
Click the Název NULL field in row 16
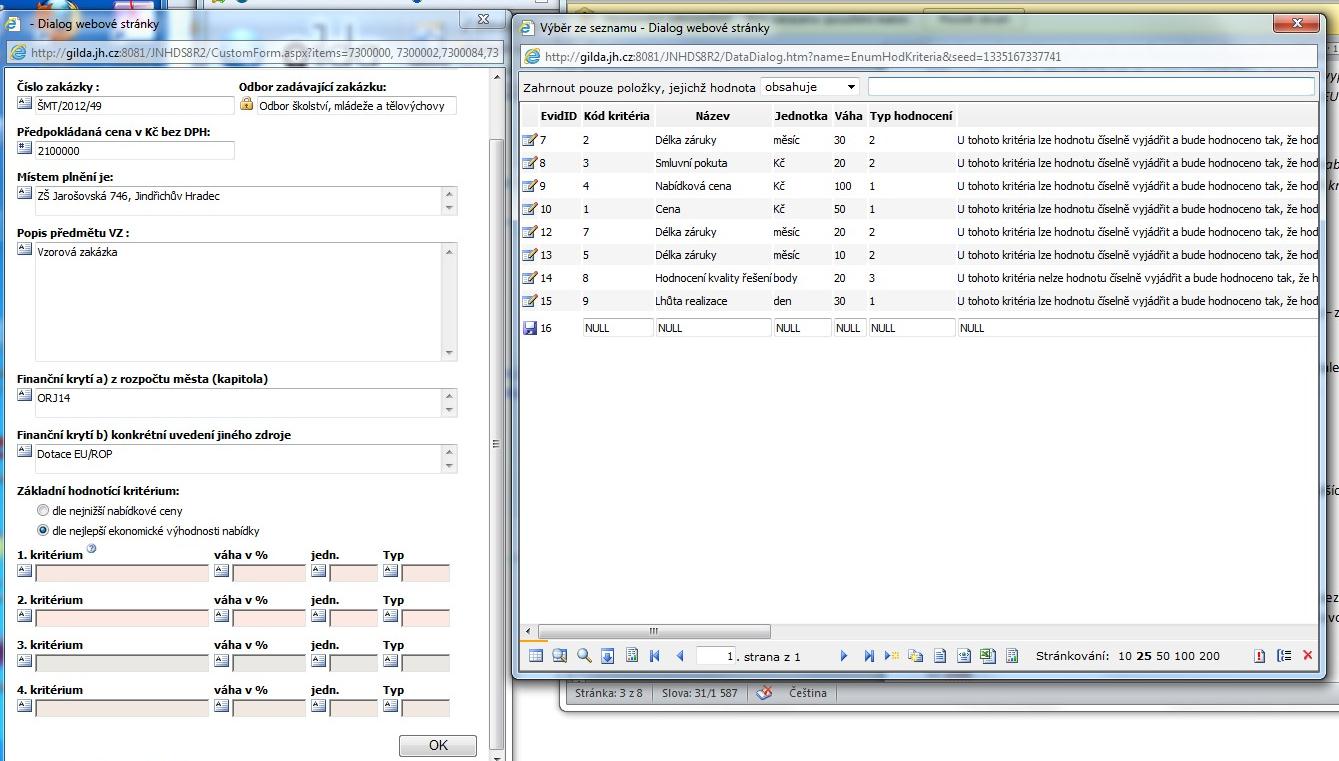click(713, 328)
